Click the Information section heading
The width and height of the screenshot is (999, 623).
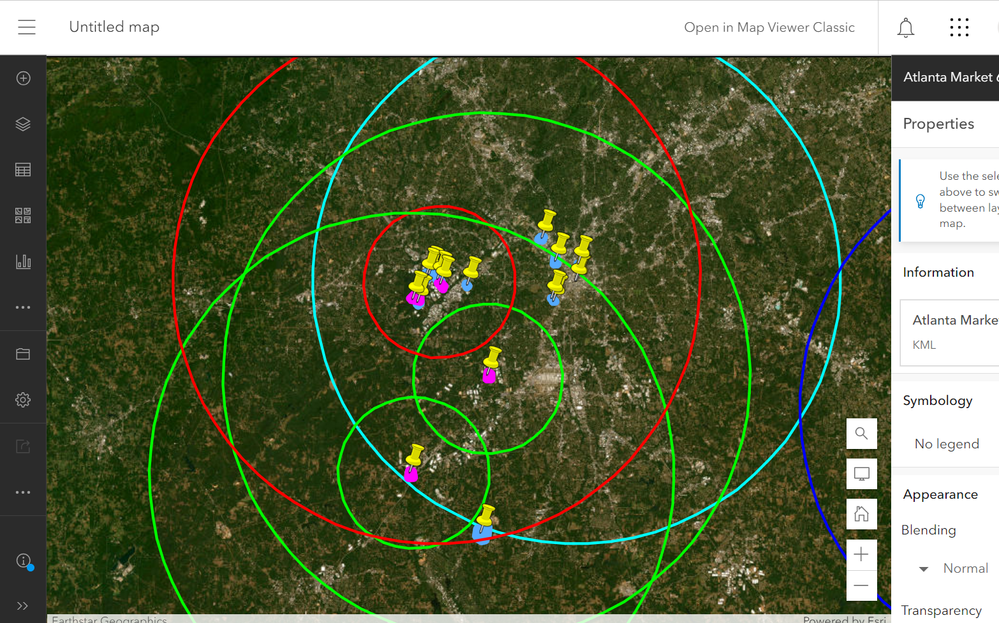938,273
